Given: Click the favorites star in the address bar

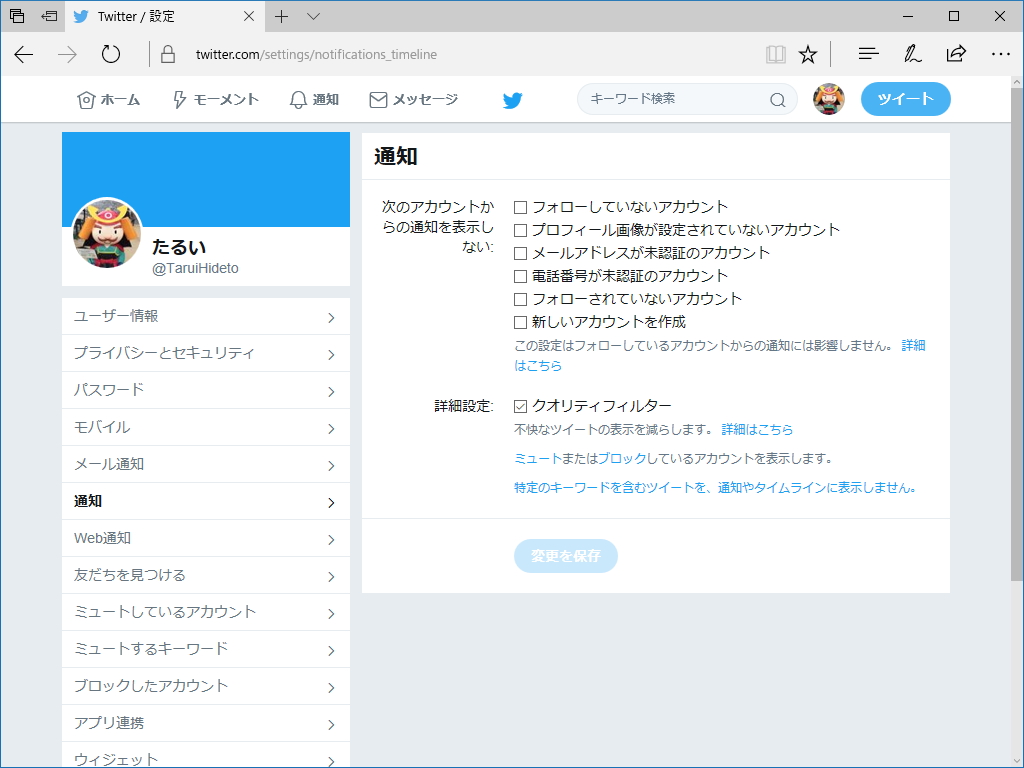Looking at the screenshot, I should point(808,55).
